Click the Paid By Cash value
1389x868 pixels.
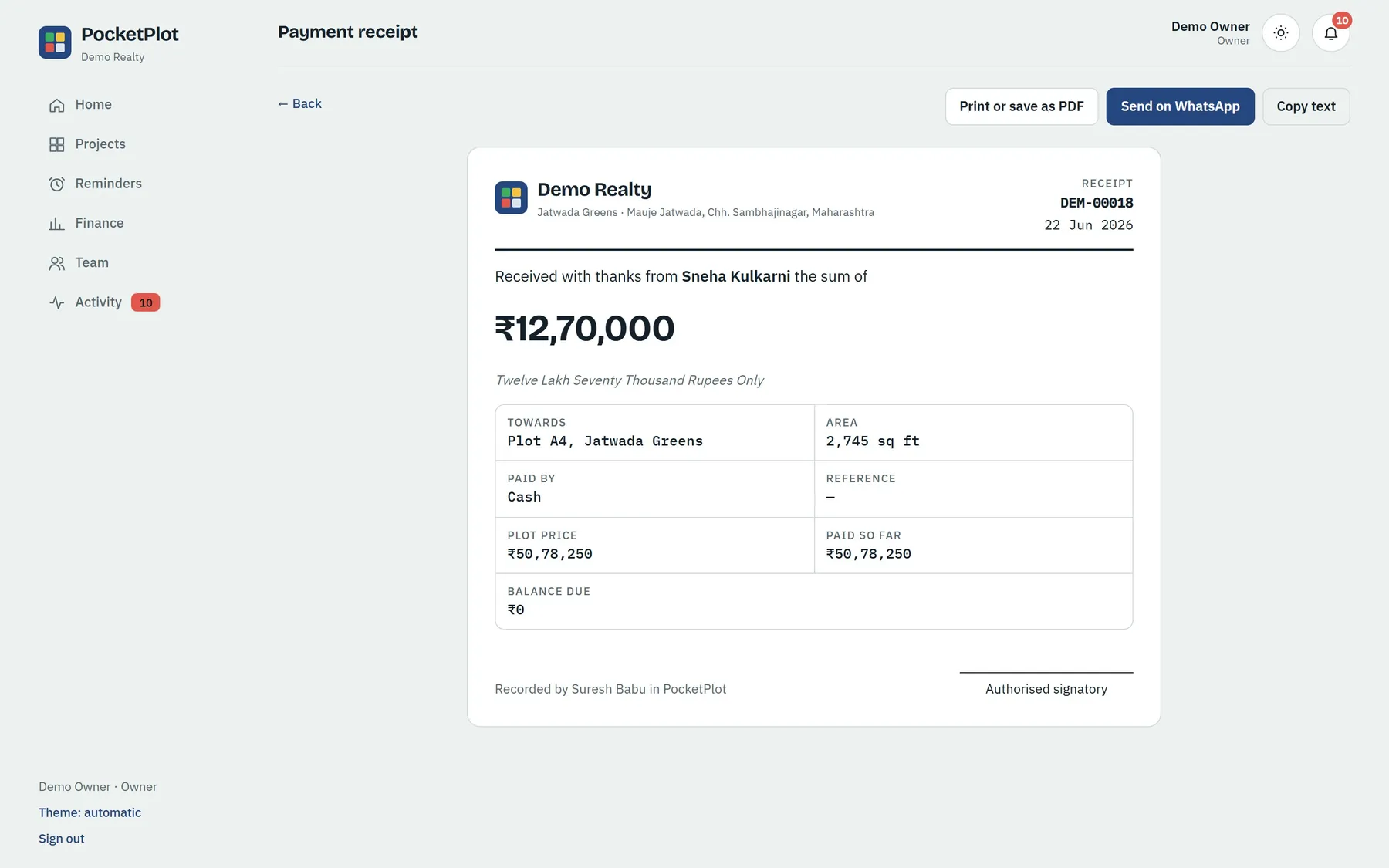click(x=524, y=498)
